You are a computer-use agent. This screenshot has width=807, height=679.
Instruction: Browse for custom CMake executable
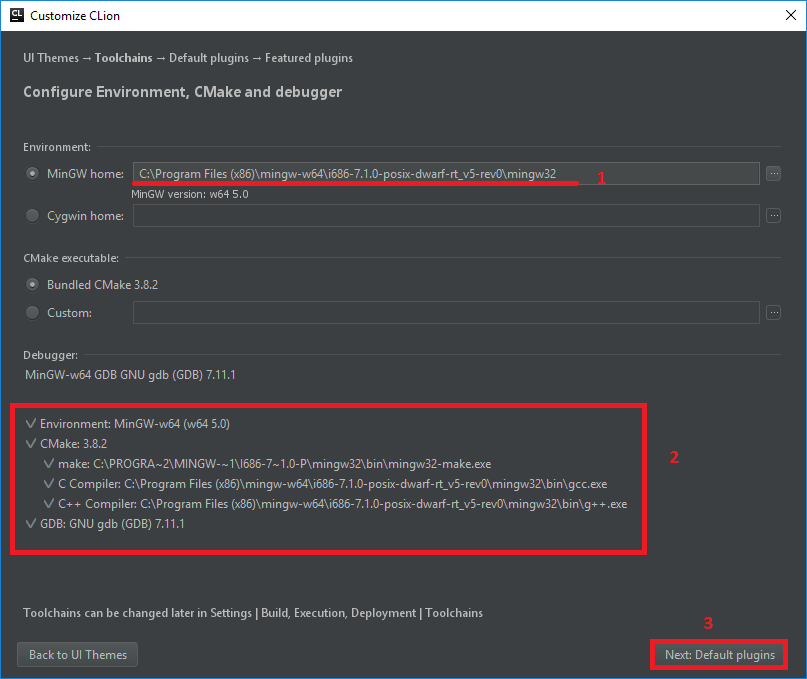pos(773,313)
